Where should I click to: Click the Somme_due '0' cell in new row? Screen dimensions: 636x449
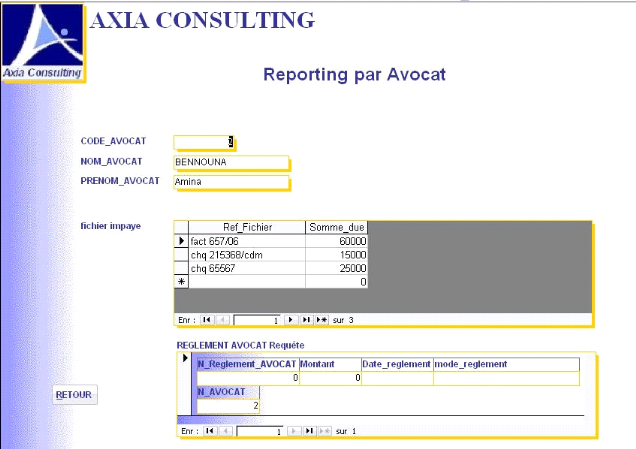click(336, 282)
